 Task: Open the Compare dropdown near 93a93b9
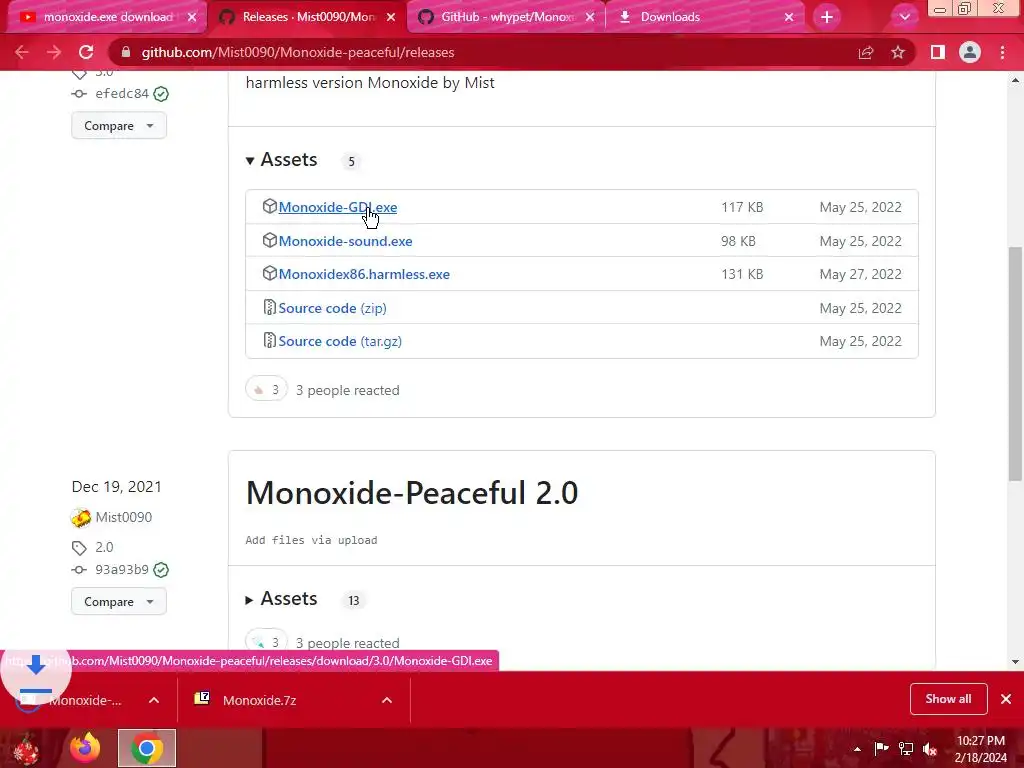pos(119,601)
